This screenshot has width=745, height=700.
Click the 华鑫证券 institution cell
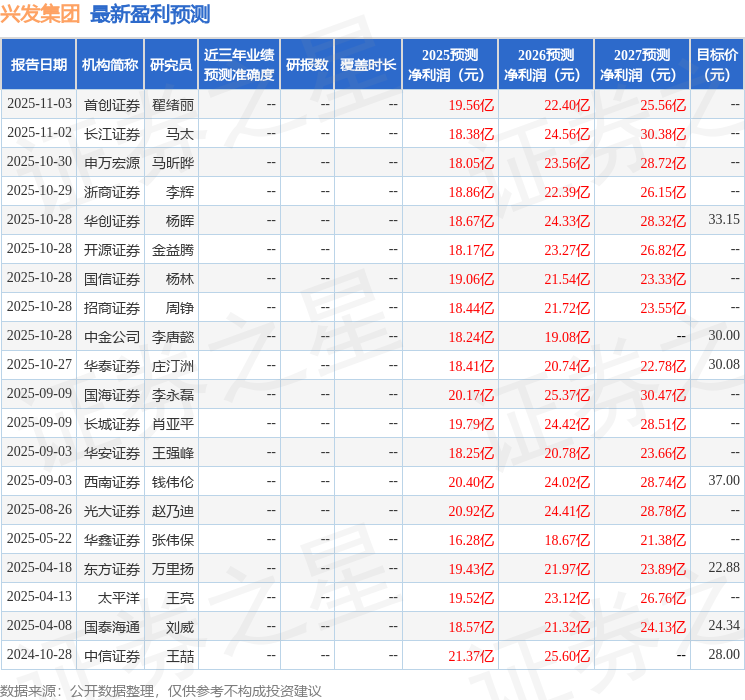pos(112,540)
